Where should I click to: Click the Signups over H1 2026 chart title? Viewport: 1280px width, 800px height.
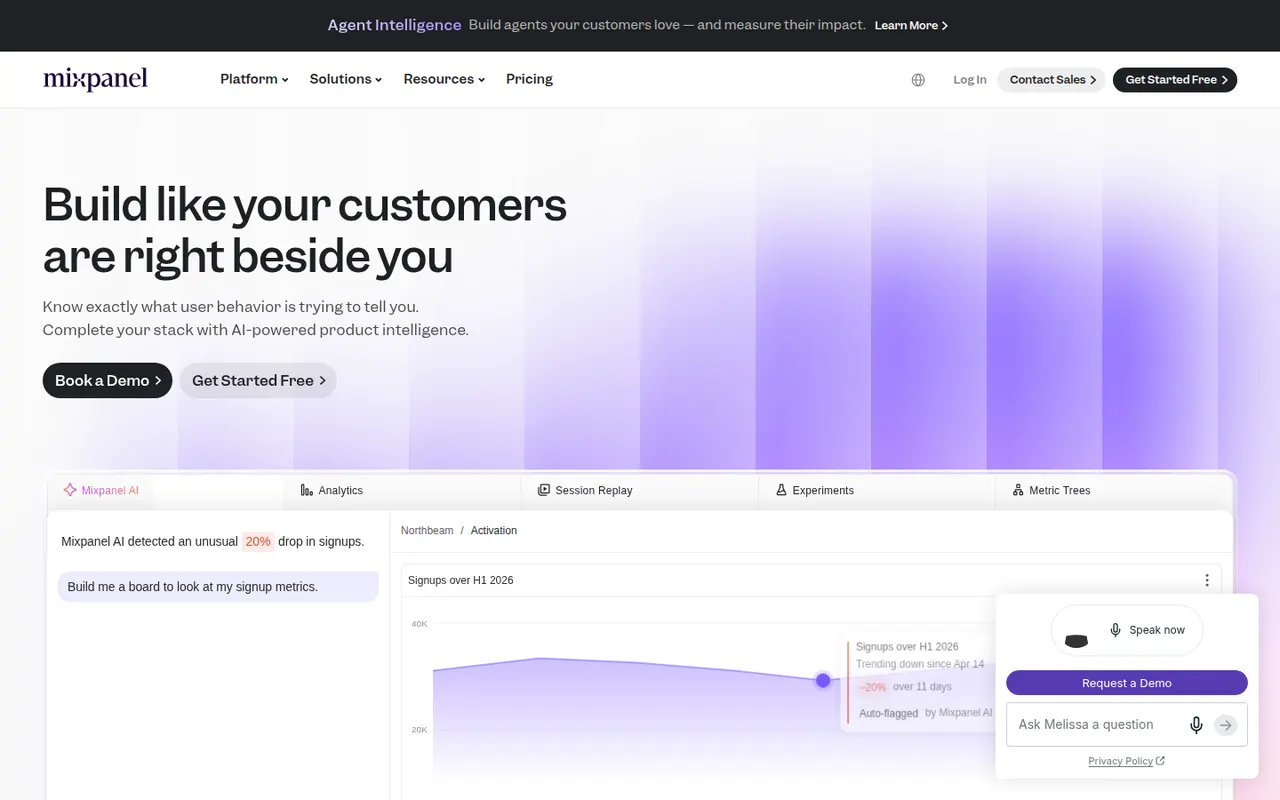coord(461,580)
